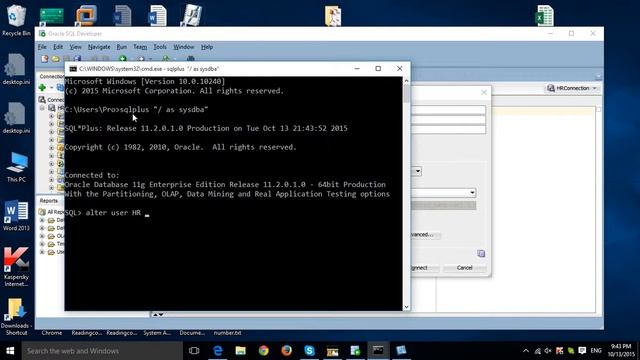
Task: Select the This PC desktop icon
Action: click(16, 167)
